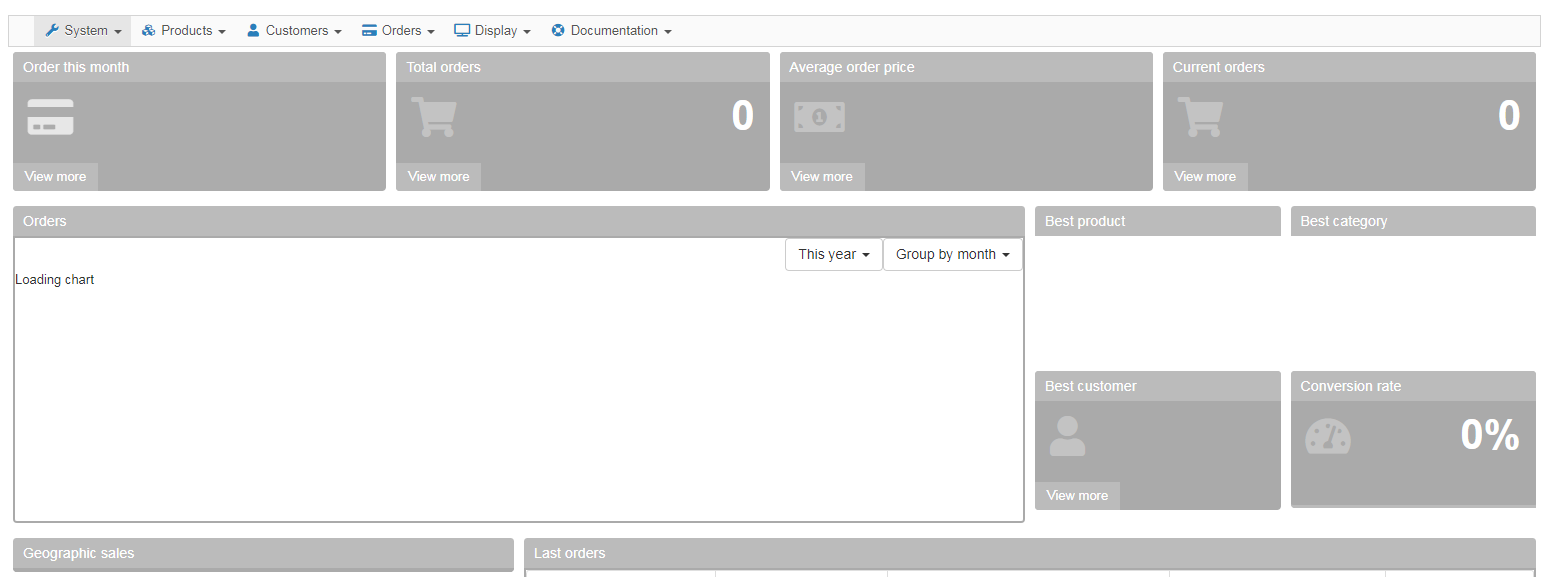Open the System menu
Image resolution: width=1548 pixels, height=577 pixels.
coord(83,31)
